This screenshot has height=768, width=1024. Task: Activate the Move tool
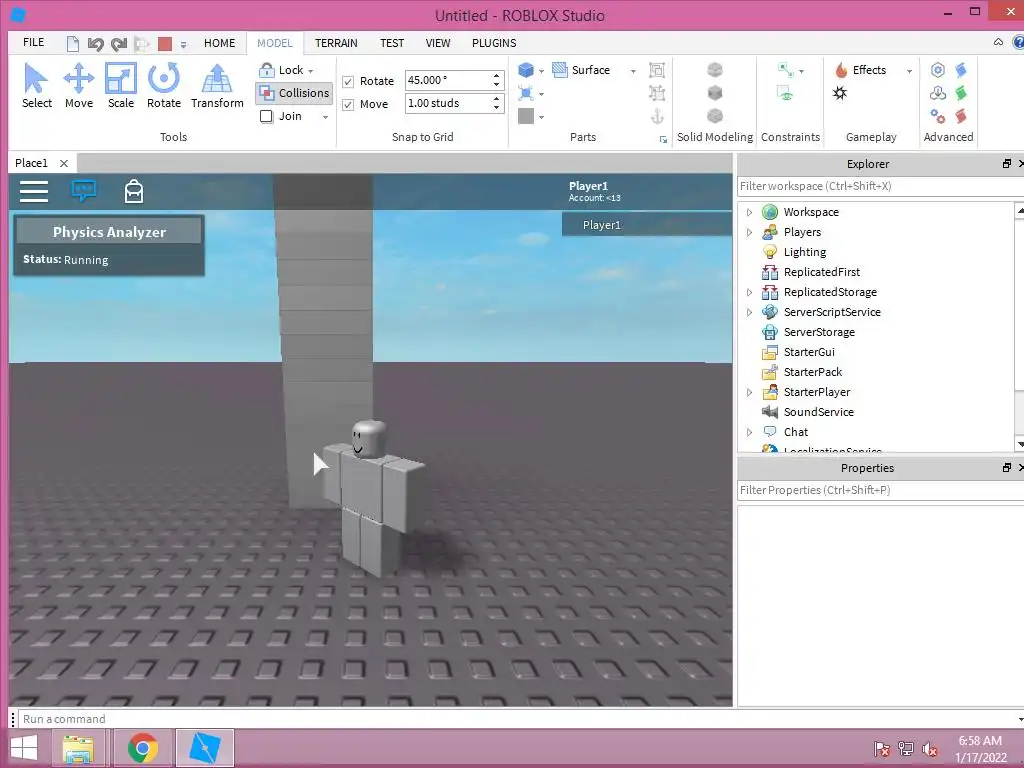coord(79,86)
